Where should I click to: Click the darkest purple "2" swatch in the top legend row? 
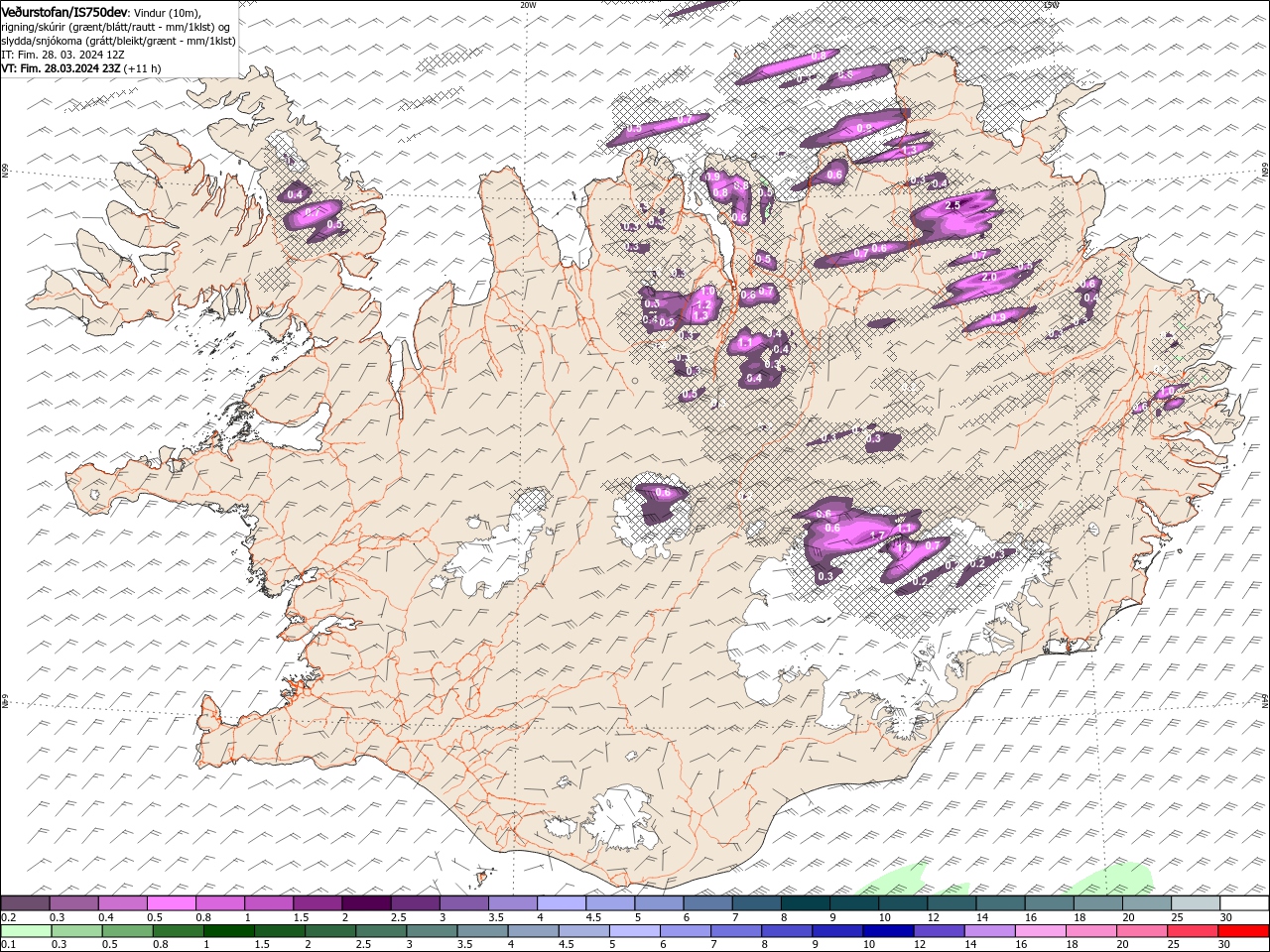click(x=365, y=903)
